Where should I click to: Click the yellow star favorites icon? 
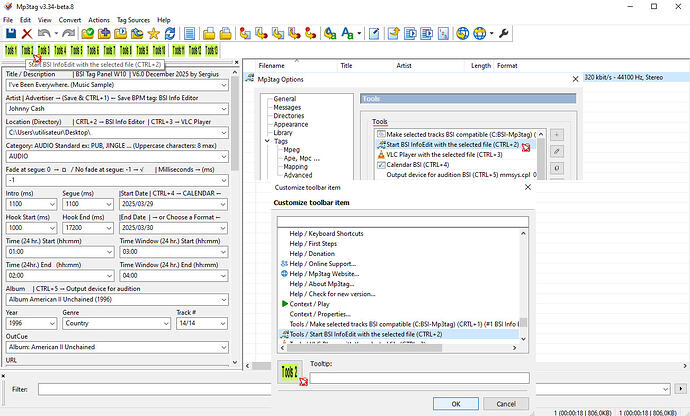click(153, 33)
